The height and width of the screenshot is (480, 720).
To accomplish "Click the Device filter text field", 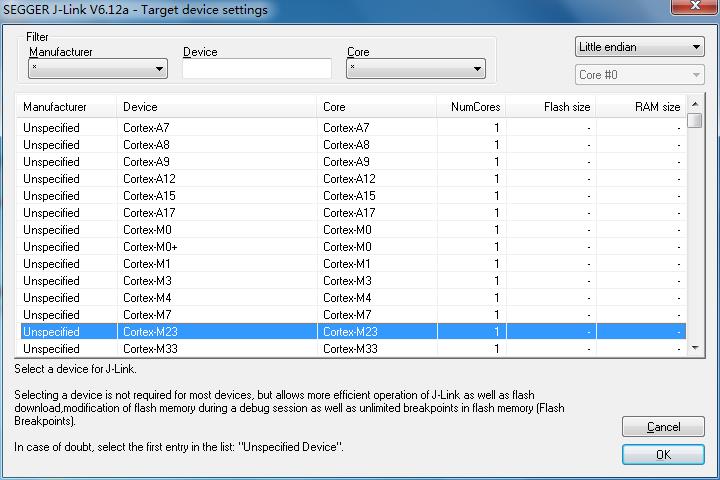I will tap(257, 69).
